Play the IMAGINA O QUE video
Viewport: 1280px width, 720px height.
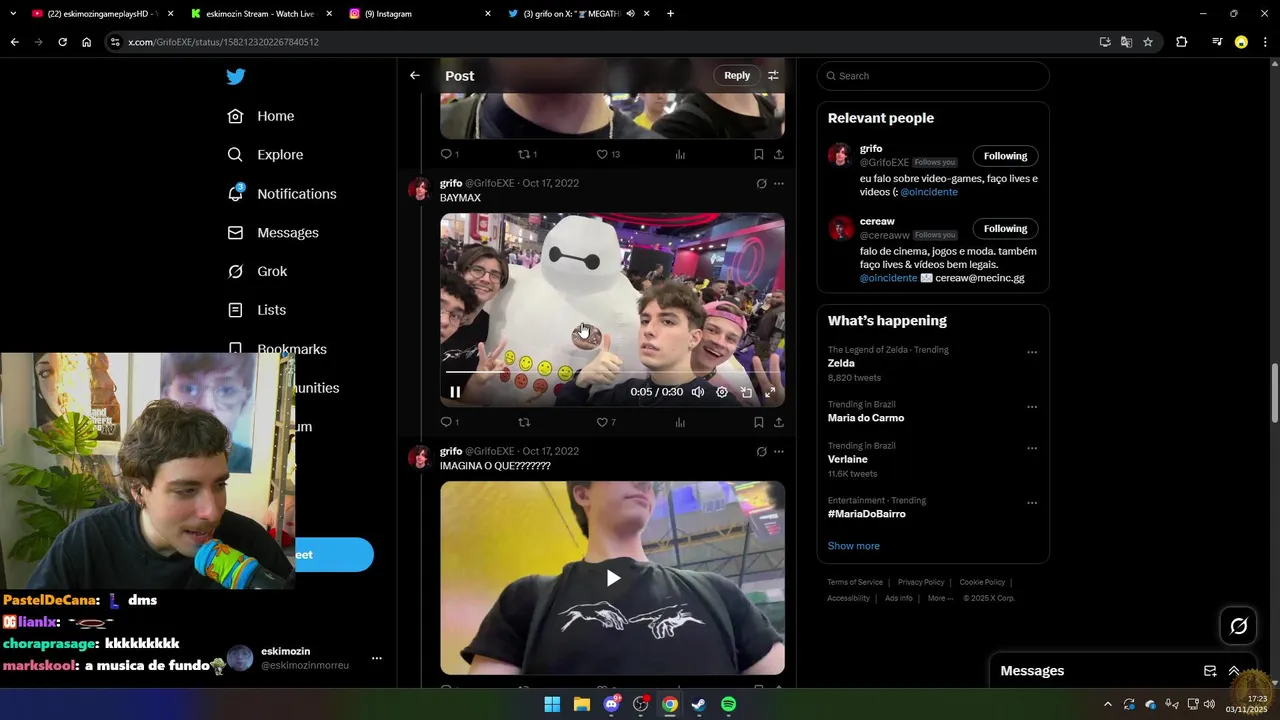click(x=613, y=578)
